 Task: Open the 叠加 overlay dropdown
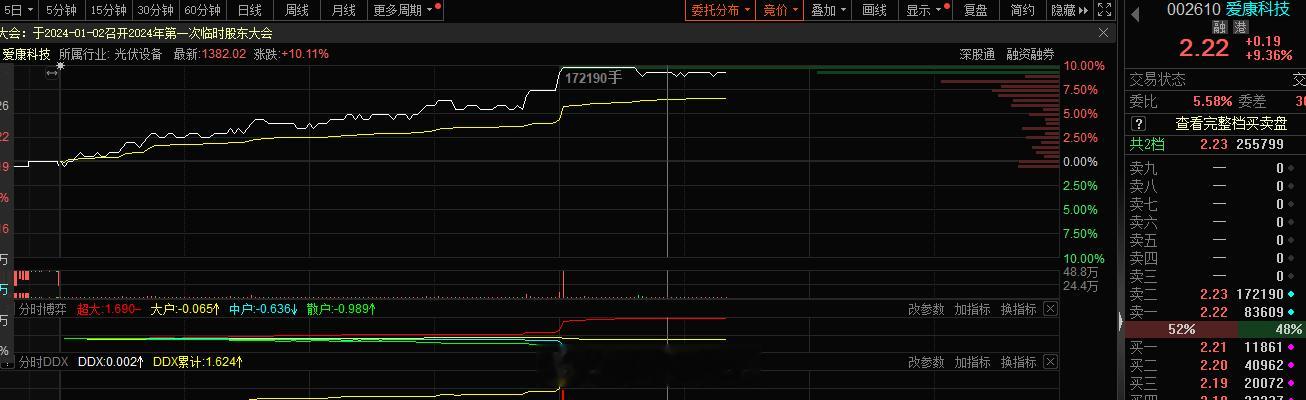click(x=827, y=10)
